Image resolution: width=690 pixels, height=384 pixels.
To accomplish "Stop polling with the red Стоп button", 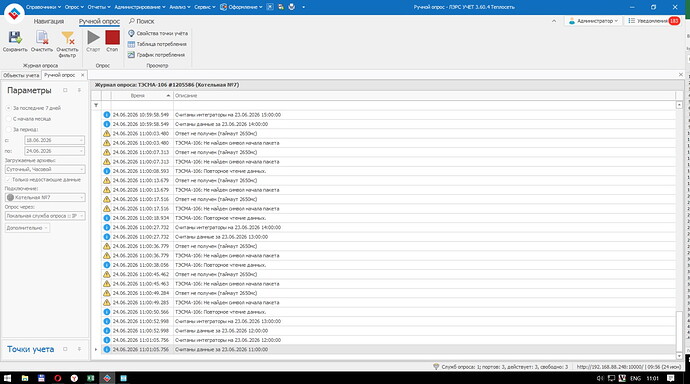I will (112, 41).
